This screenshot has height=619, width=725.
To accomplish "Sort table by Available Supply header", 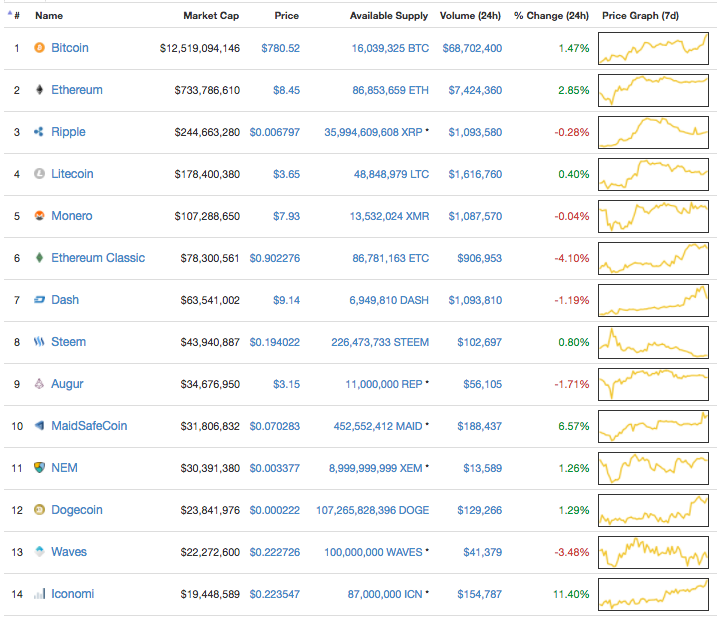I will click(x=389, y=16).
